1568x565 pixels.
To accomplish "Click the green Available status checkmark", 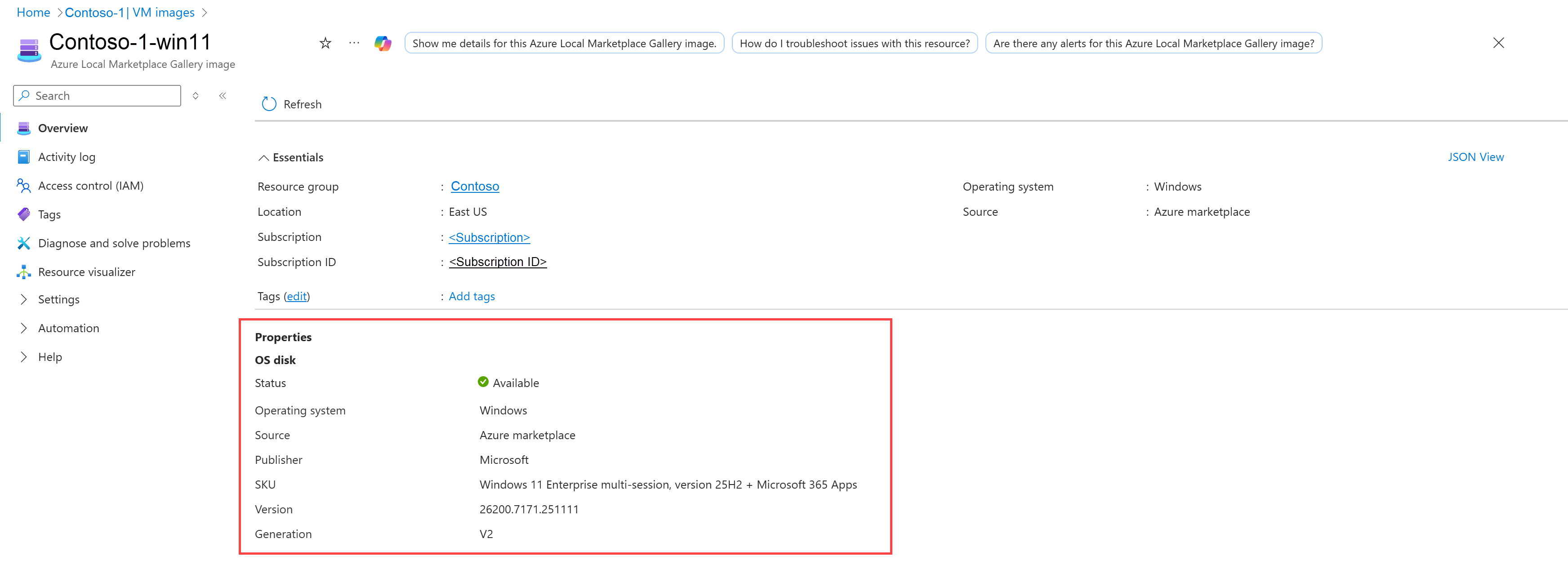I will click(x=483, y=382).
